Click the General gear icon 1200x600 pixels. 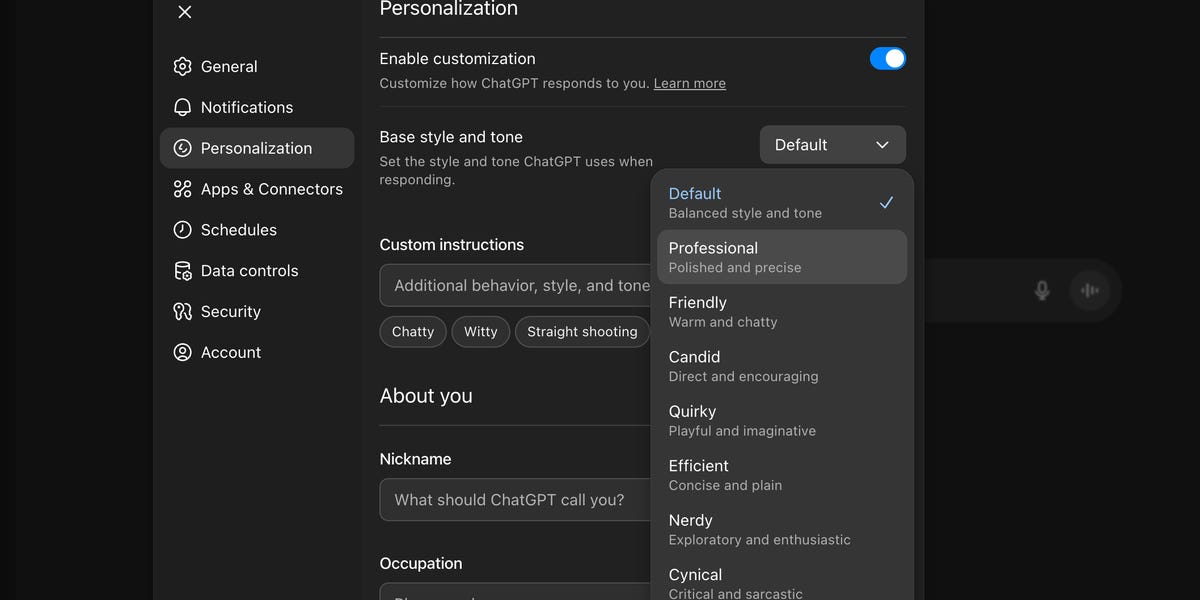(182, 67)
